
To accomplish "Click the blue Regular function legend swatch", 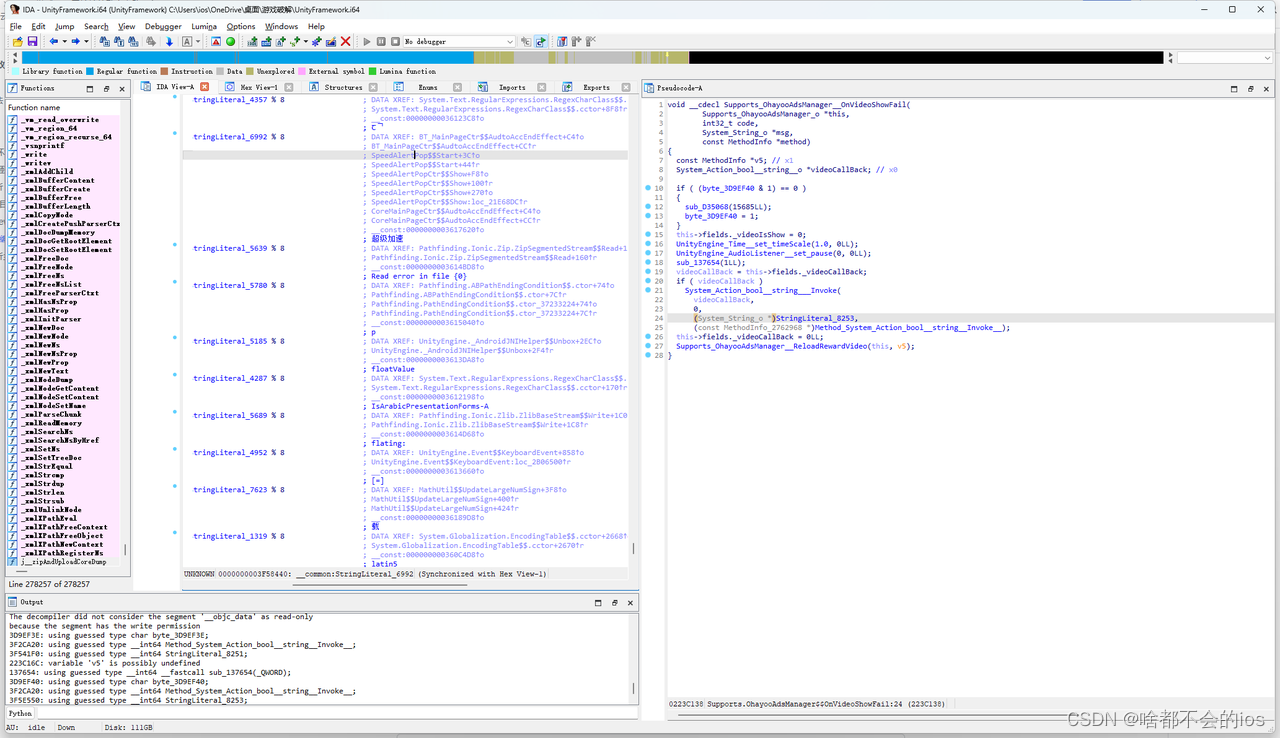I will [90, 71].
